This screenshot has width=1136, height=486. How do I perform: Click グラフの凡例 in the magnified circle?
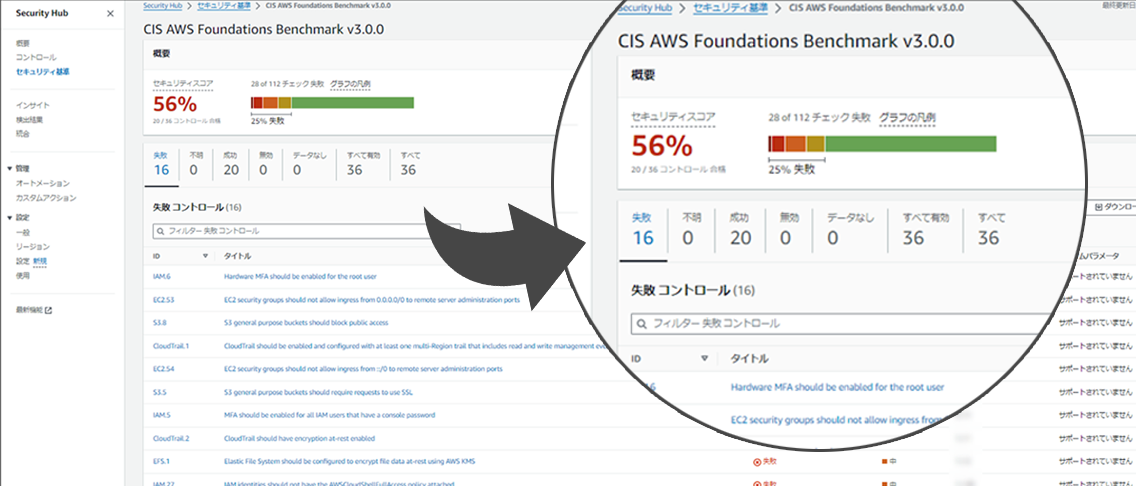coord(908,117)
